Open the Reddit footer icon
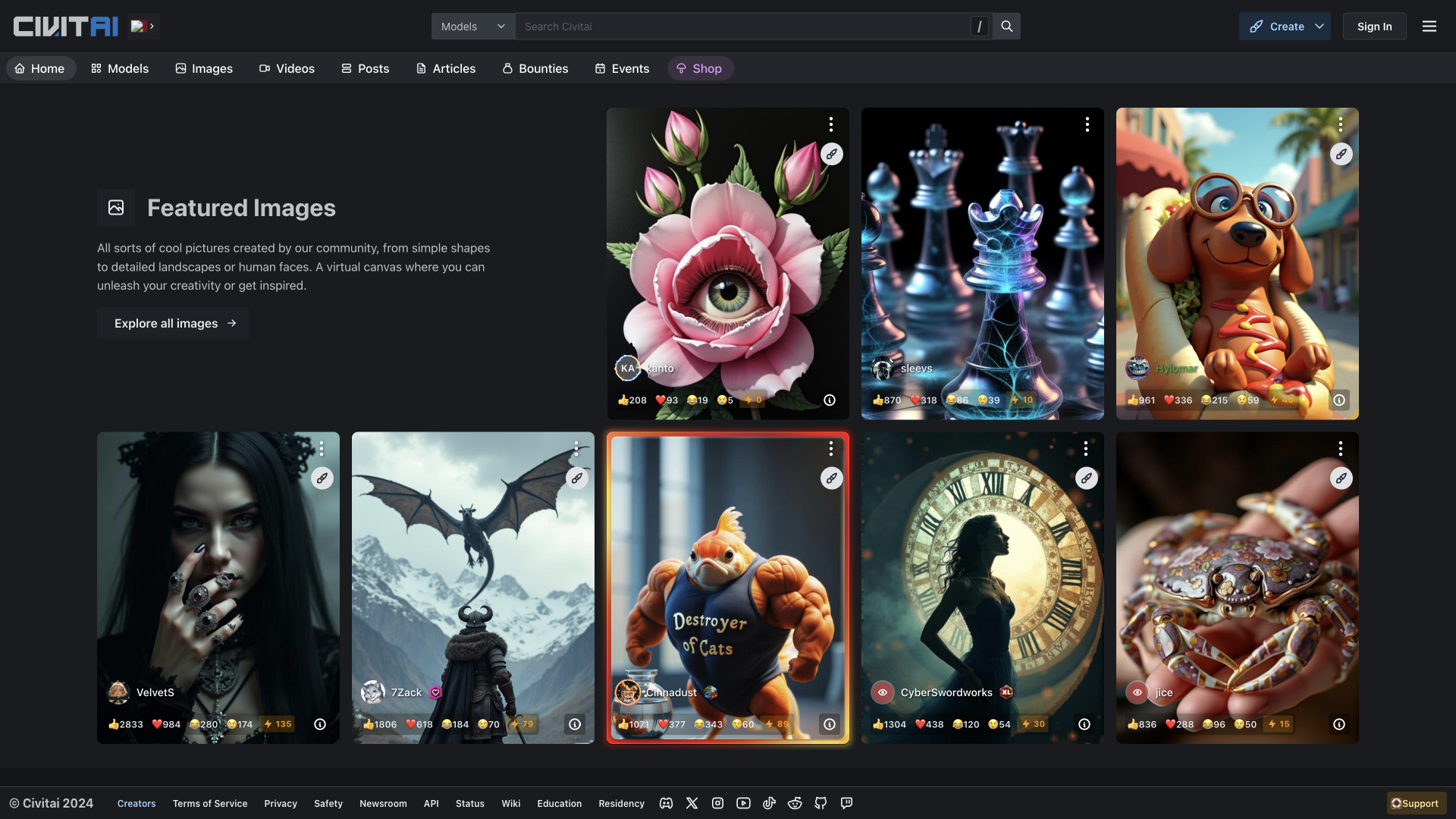1456x819 pixels. [x=795, y=803]
